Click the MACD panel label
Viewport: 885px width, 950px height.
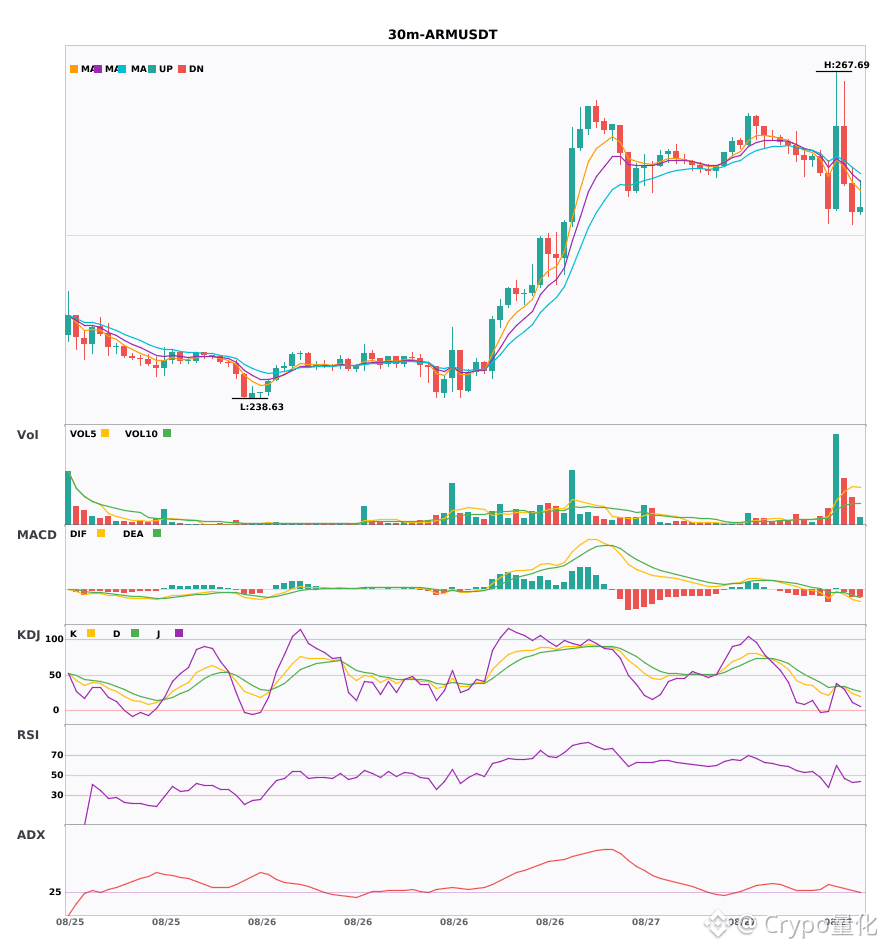click(36, 534)
